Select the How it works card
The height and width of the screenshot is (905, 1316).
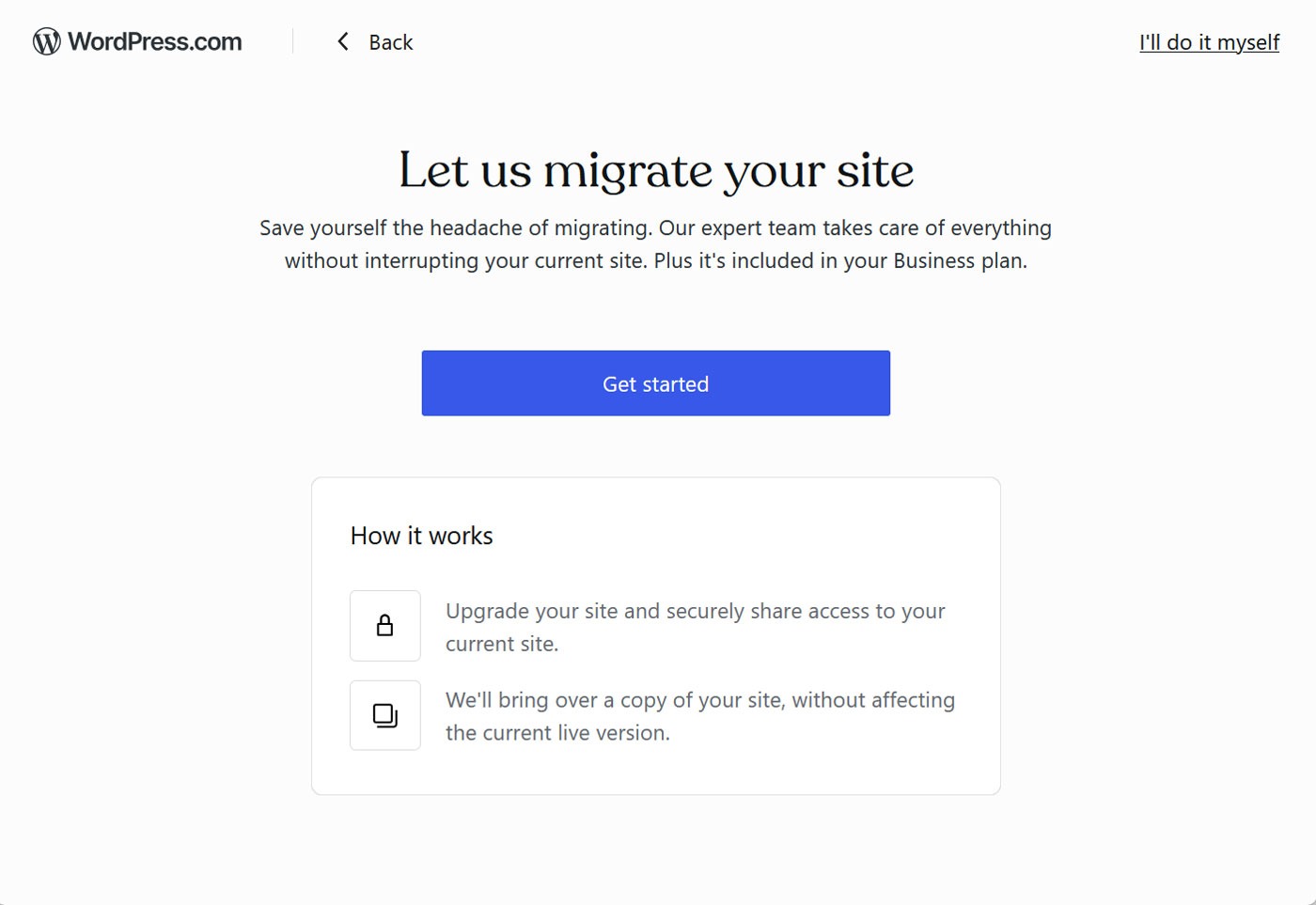pyautogui.click(x=655, y=634)
